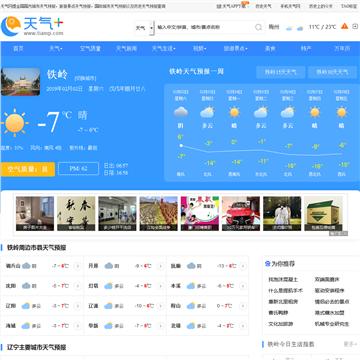Click the cardboard box ad thumbnail
The height and width of the screenshot is (360, 360).
pos(323,213)
